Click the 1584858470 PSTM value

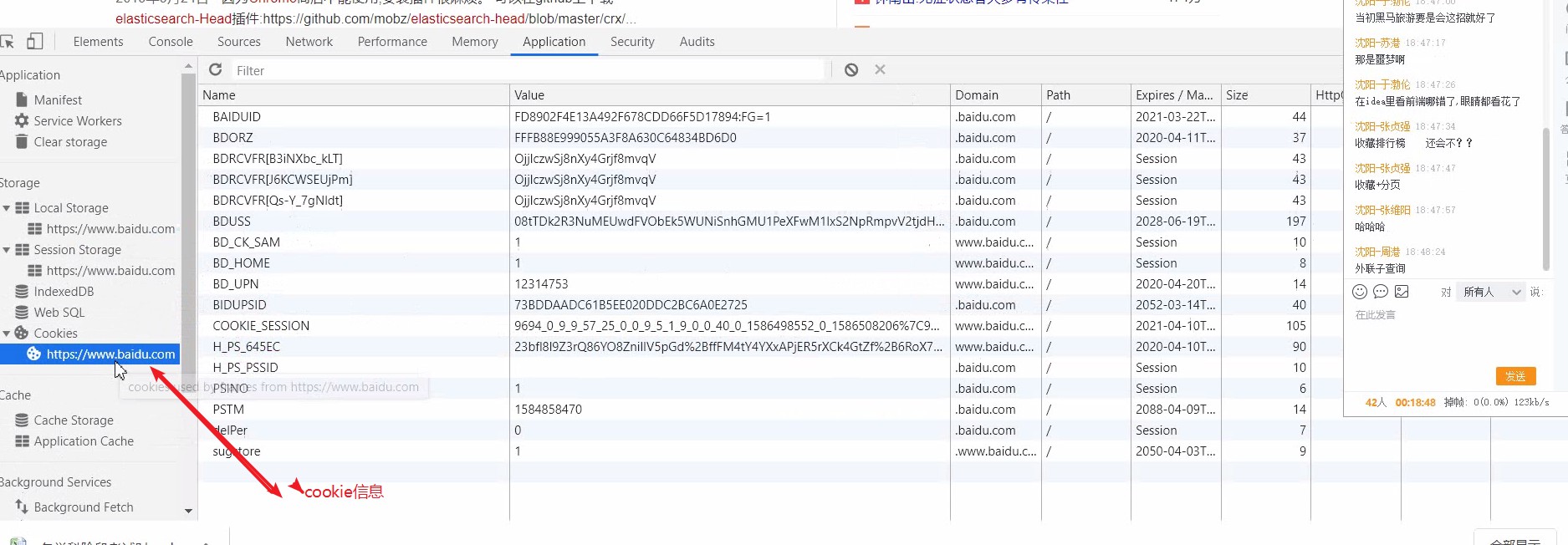coord(548,409)
